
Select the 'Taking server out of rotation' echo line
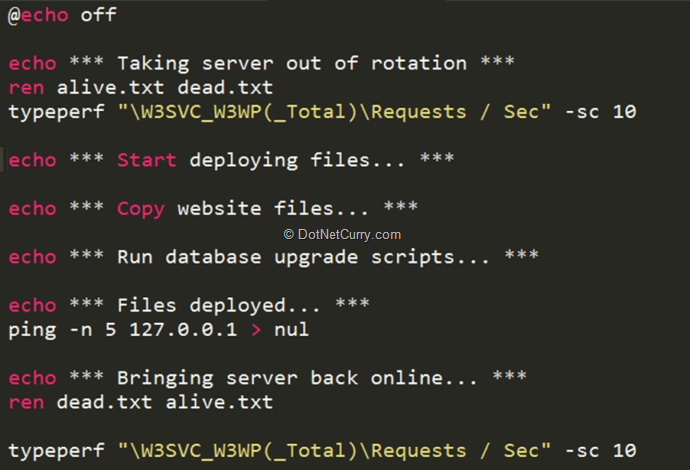coord(261,63)
